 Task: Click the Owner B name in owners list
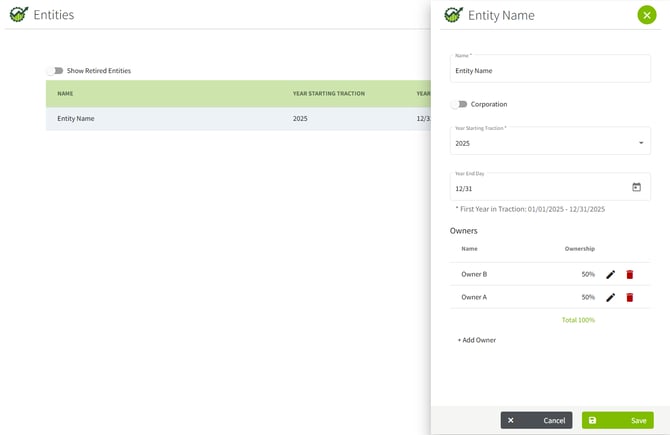point(474,274)
